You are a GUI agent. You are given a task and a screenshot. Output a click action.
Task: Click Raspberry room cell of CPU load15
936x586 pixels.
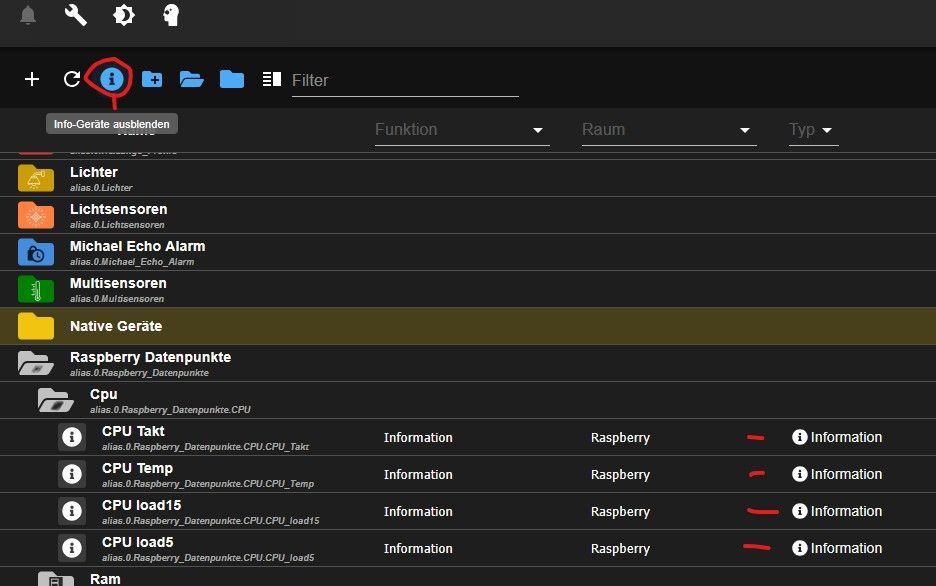coord(620,511)
